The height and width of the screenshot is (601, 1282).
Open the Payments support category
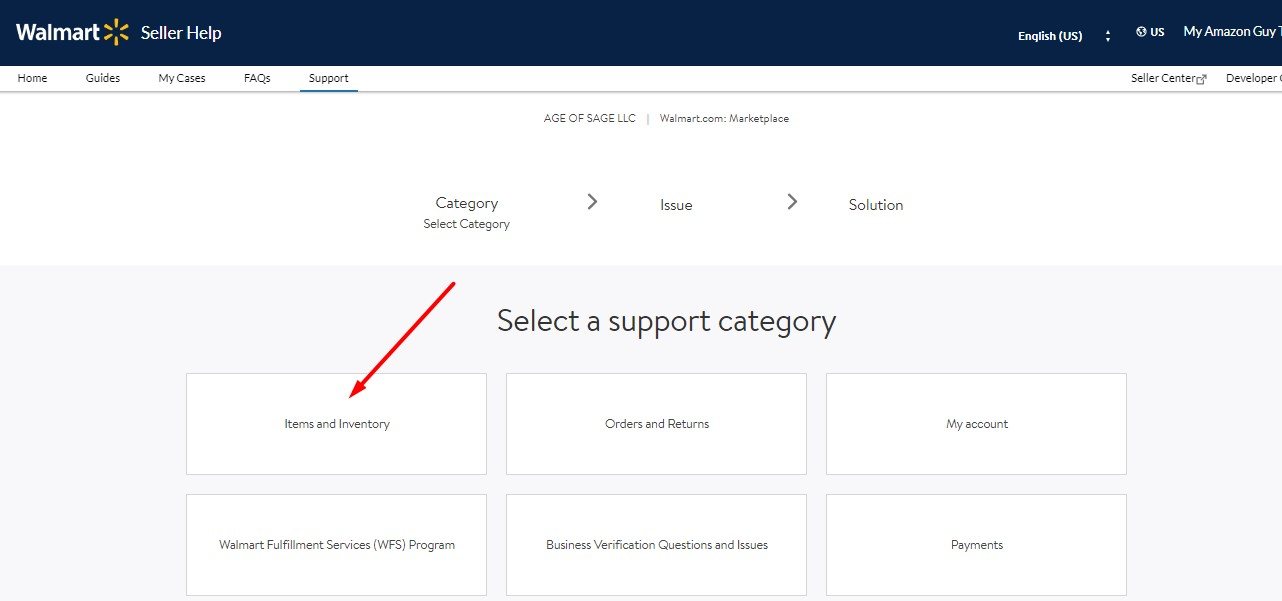click(976, 545)
